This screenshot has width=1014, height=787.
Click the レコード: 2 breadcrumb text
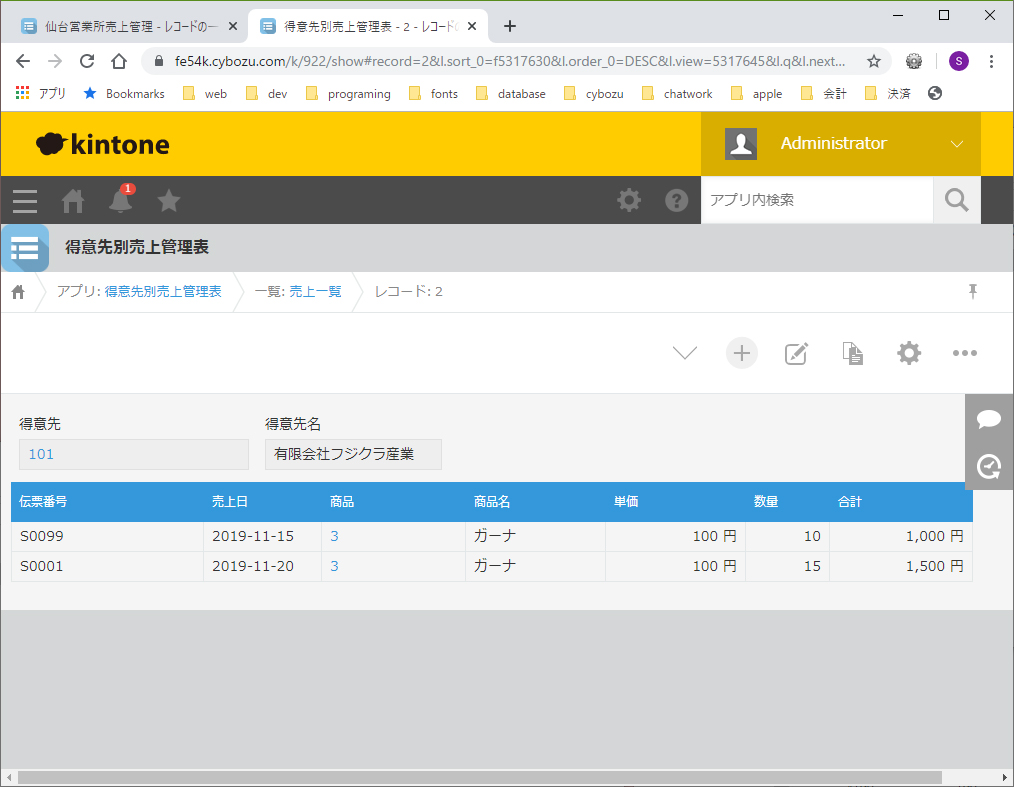(x=409, y=292)
